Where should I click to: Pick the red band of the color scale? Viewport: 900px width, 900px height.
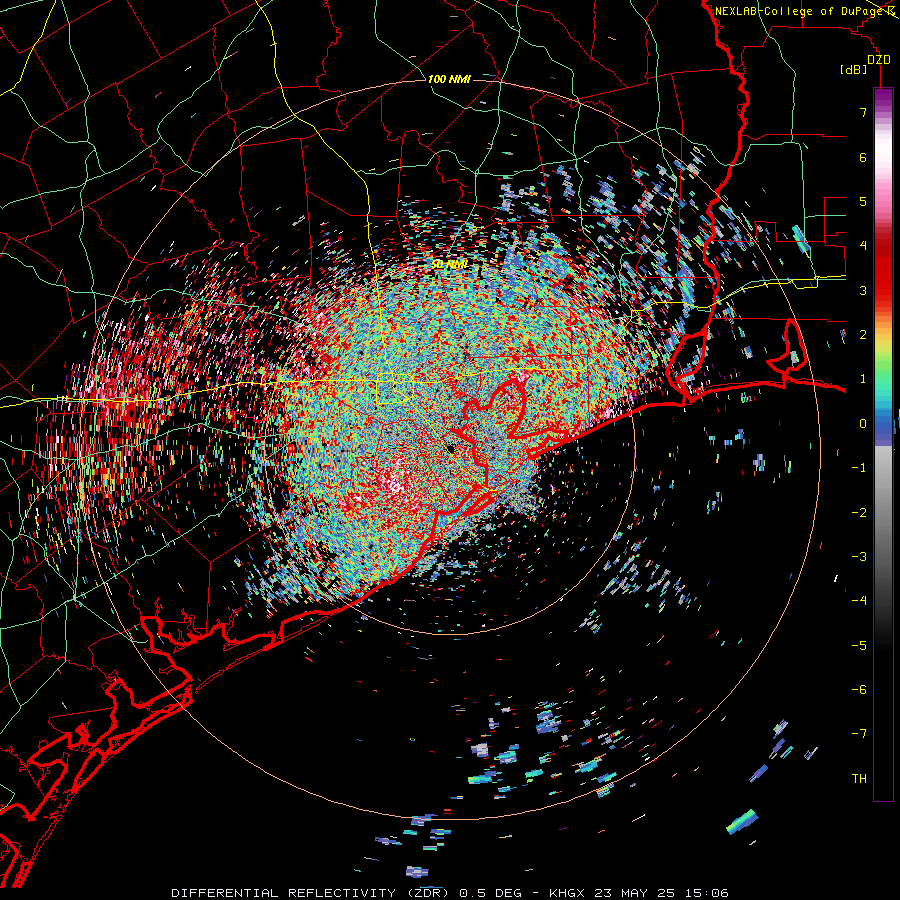point(883,270)
